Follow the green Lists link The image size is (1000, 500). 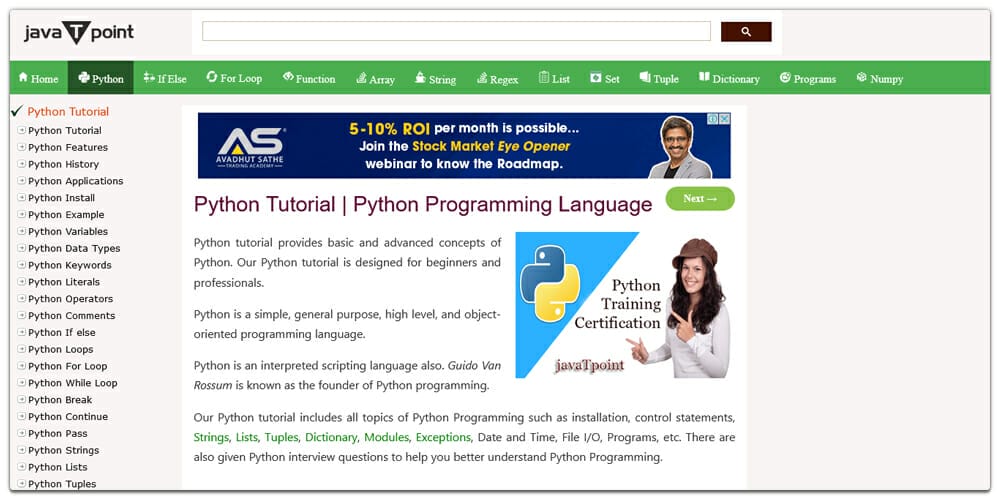[247, 438]
